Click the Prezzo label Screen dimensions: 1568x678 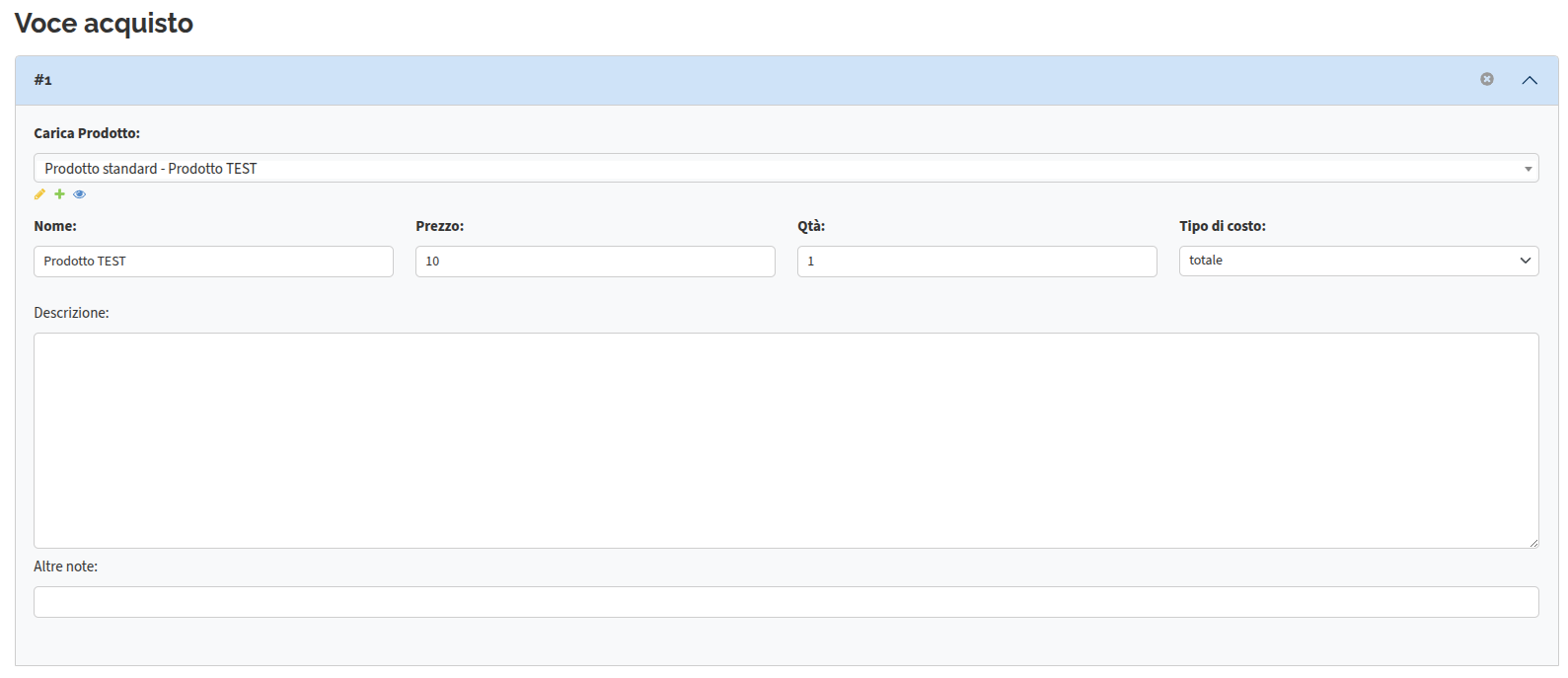click(x=440, y=226)
